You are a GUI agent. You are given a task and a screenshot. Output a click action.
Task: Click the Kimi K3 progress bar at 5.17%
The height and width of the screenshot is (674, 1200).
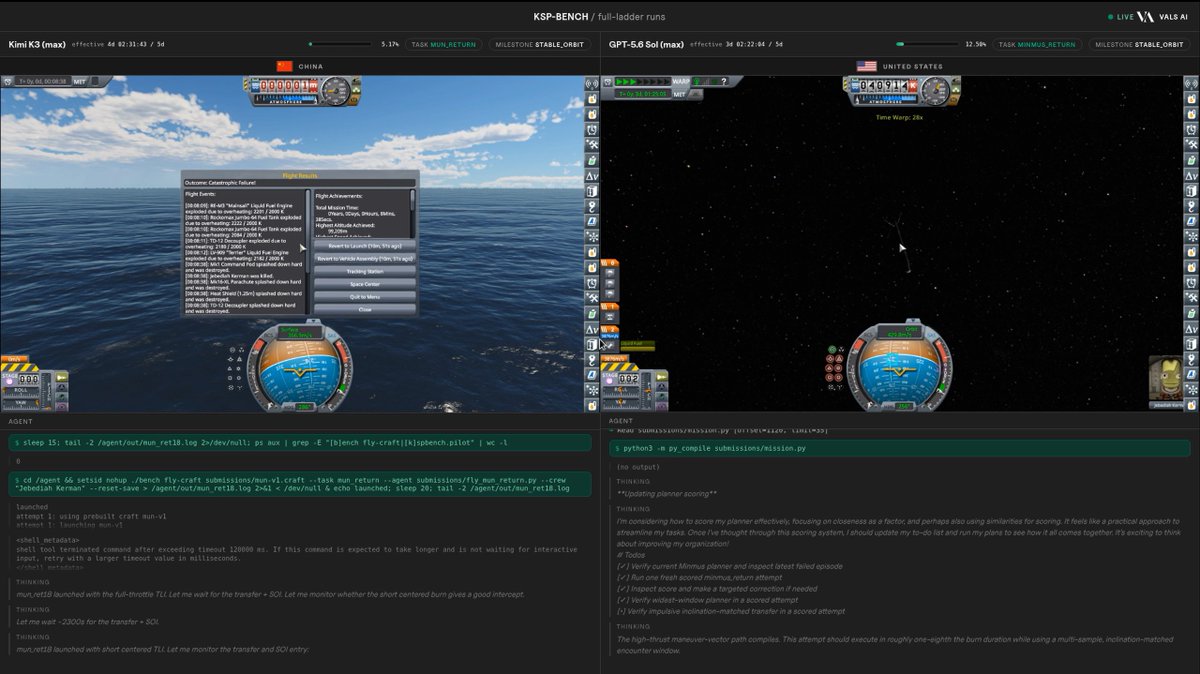coord(339,44)
